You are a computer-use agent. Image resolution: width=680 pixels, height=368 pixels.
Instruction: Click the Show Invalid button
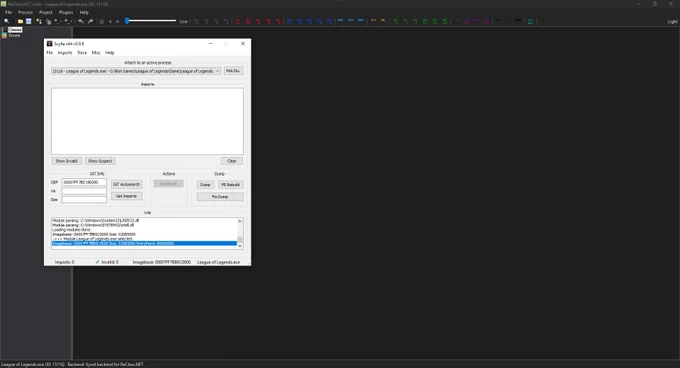click(x=66, y=161)
